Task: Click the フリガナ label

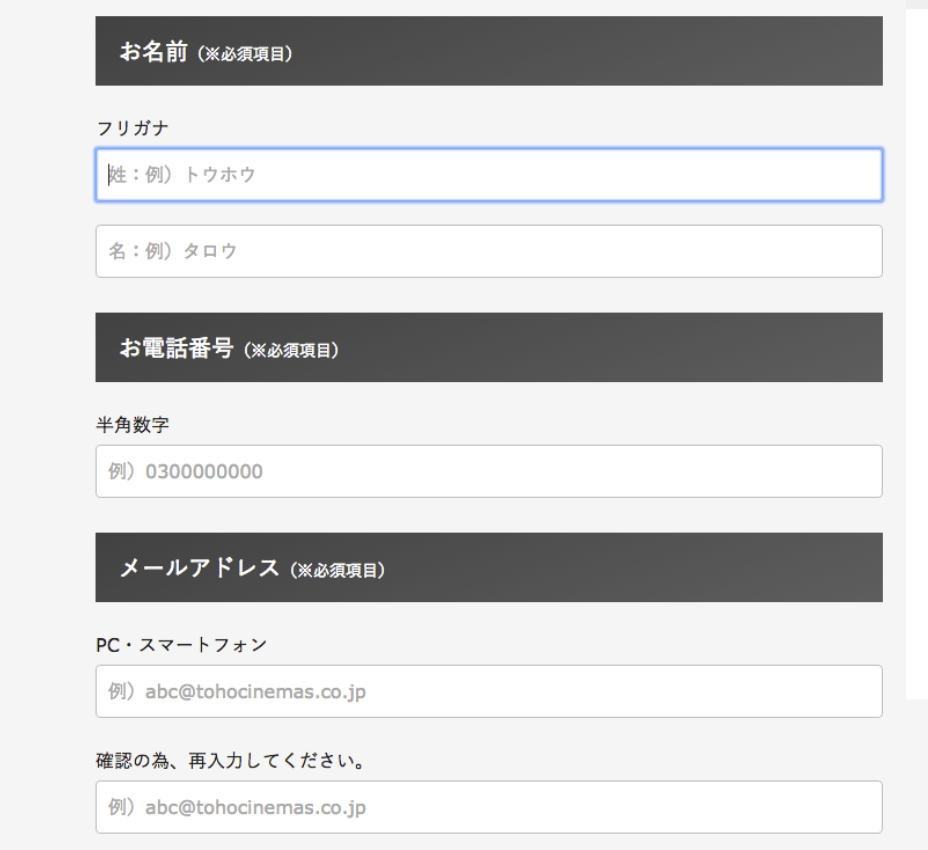Action: click(x=133, y=128)
